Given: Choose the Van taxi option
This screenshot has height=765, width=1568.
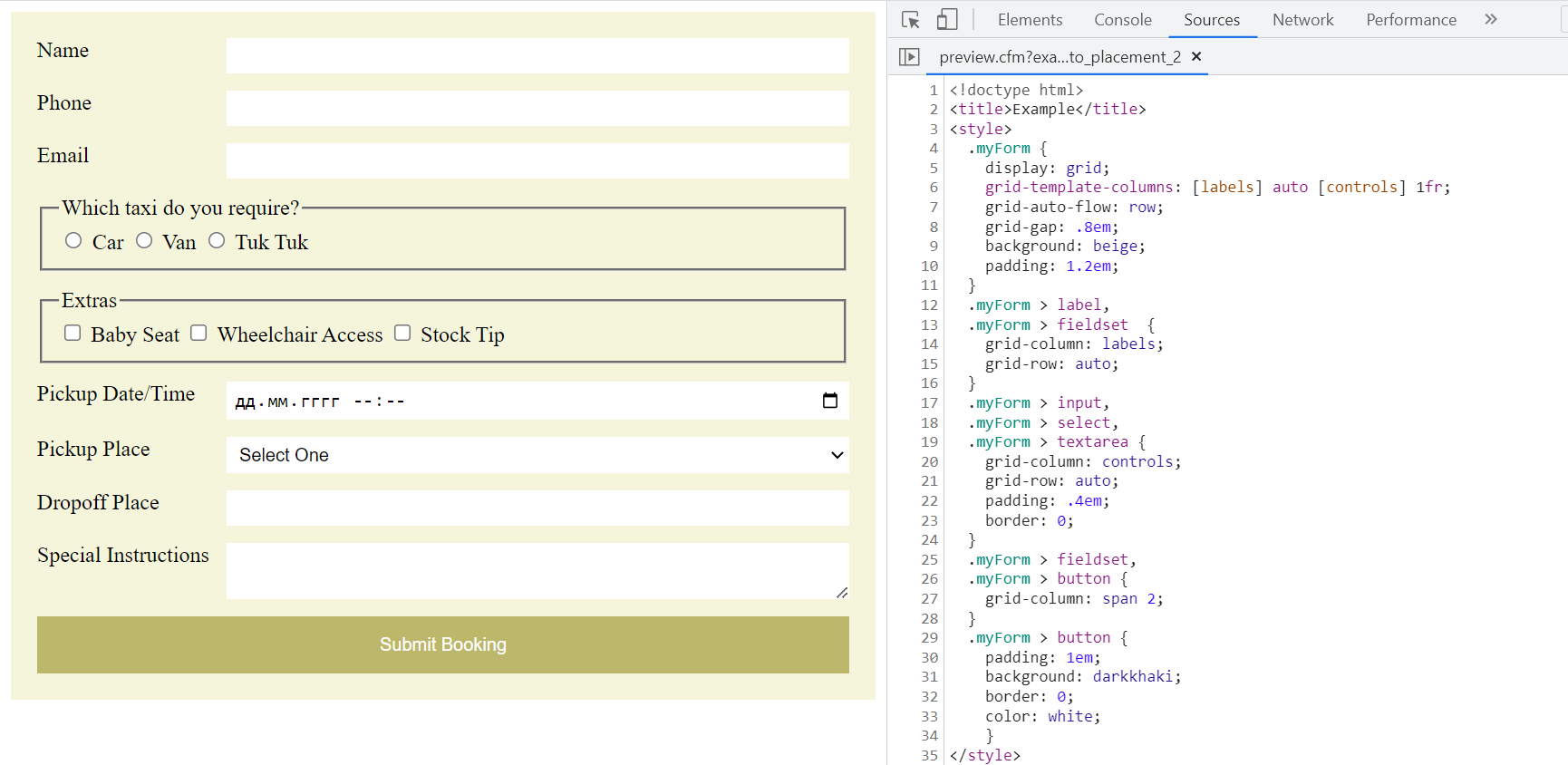Looking at the screenshot, I should [x=144, y=241].
